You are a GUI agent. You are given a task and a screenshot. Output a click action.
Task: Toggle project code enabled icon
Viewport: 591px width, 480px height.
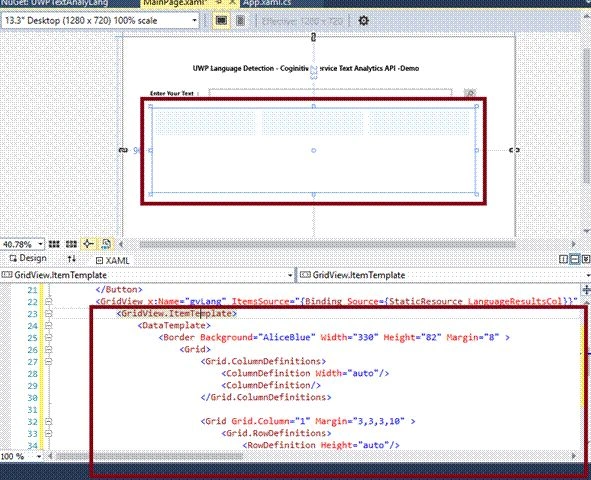point(106,244)
